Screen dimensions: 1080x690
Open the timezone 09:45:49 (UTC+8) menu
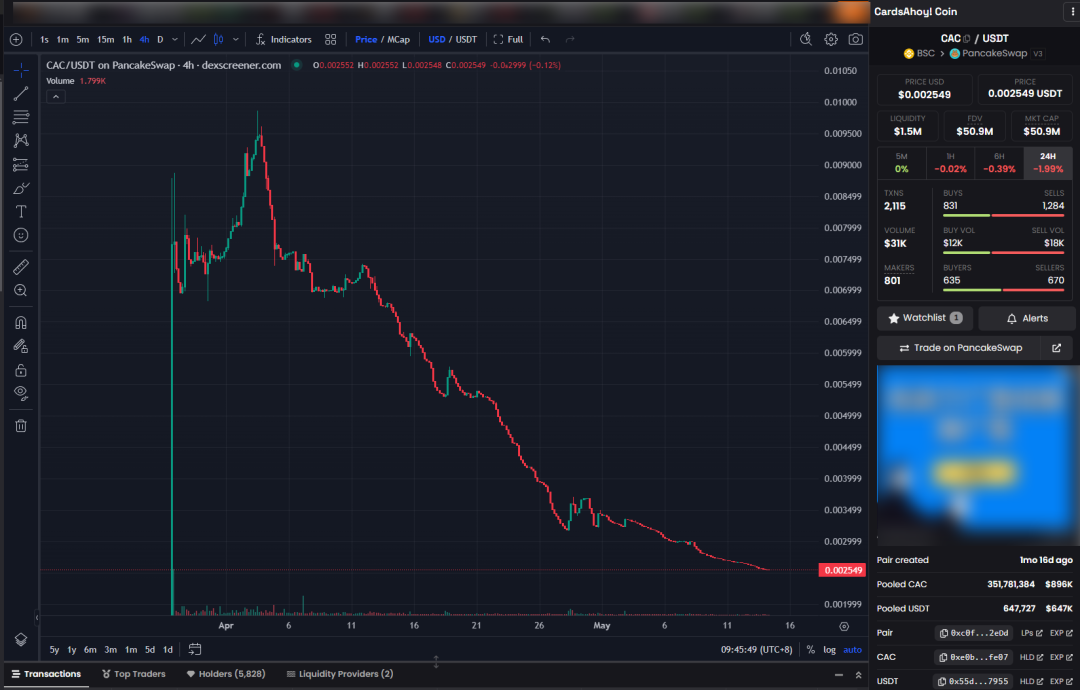[x=756, y=649]
